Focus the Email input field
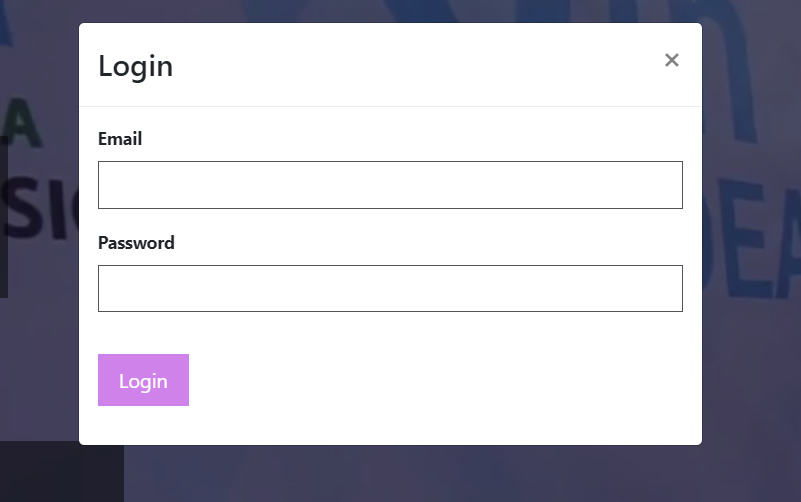This screenshot has width=801, height=502. [x=390, y=185]
